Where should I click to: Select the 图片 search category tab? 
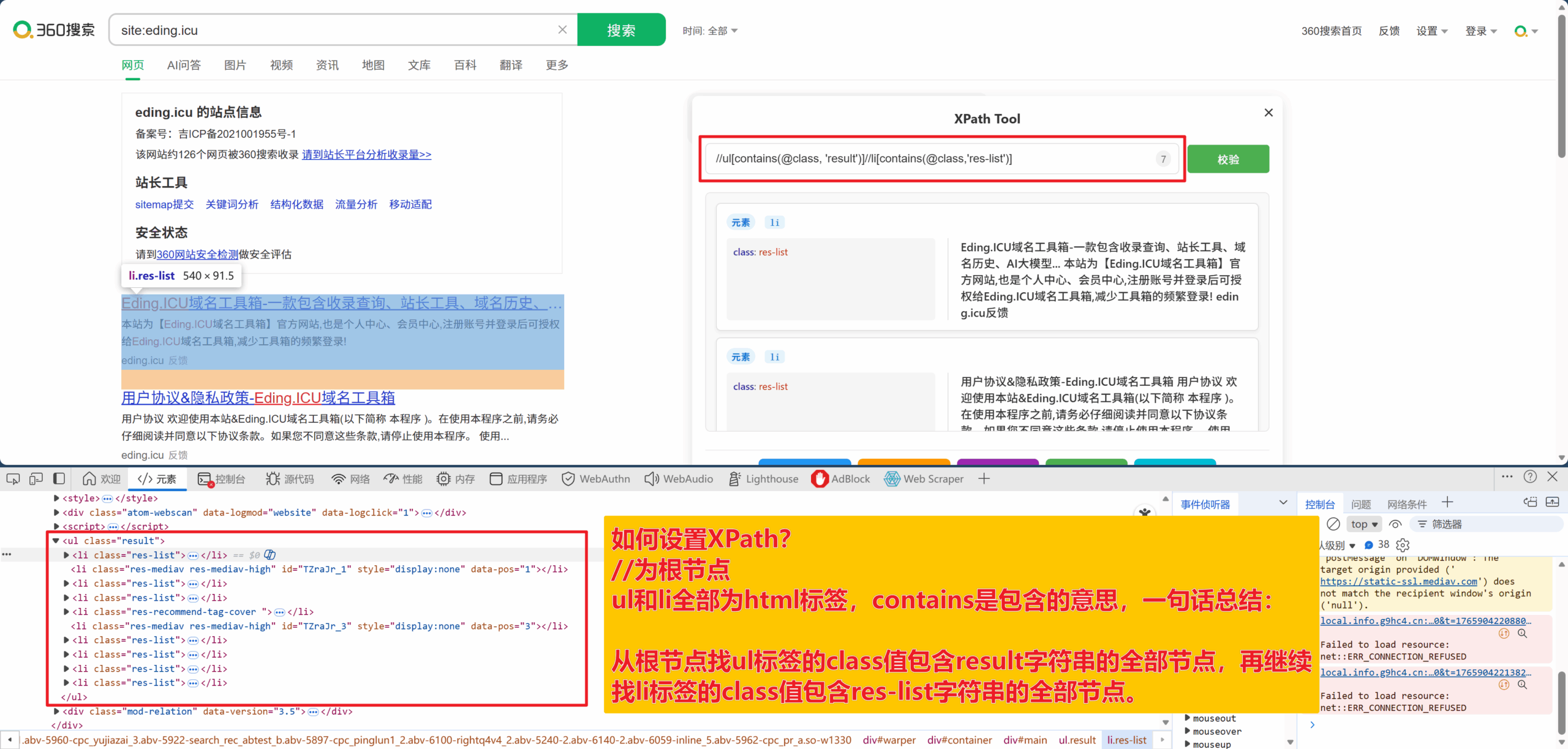click(x=235, y=65)
